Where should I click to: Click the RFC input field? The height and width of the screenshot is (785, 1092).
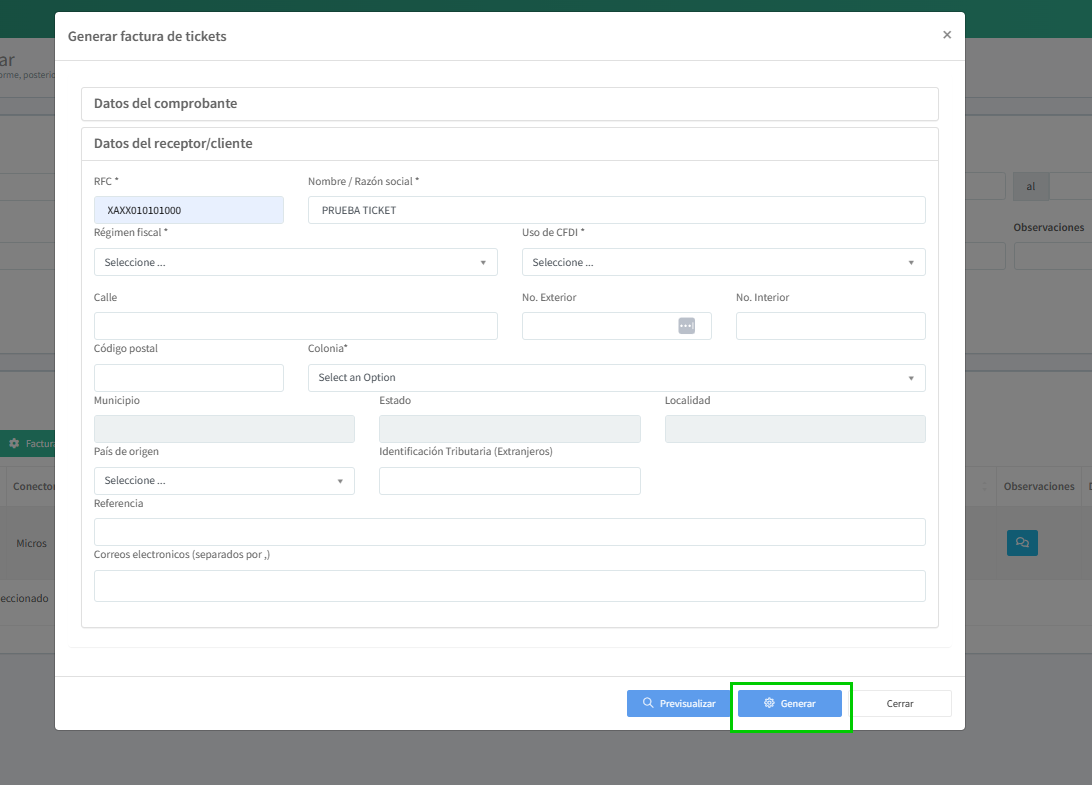tap(189, 210)
